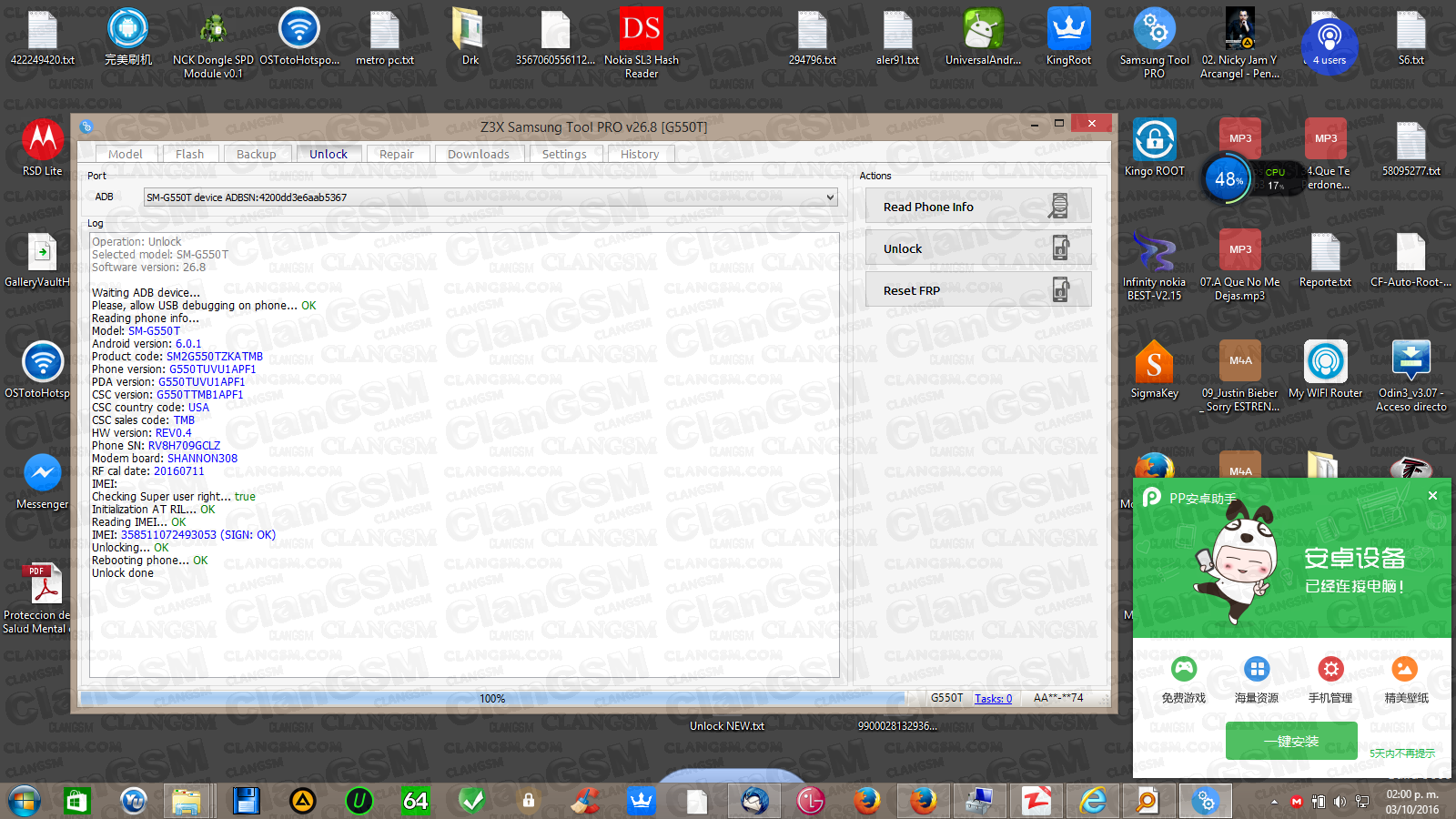The width and height of the screenshot is (1456, 819).
Task: Open 07.A Que No Me Dejas.mp3 file
Action: 1239,265
